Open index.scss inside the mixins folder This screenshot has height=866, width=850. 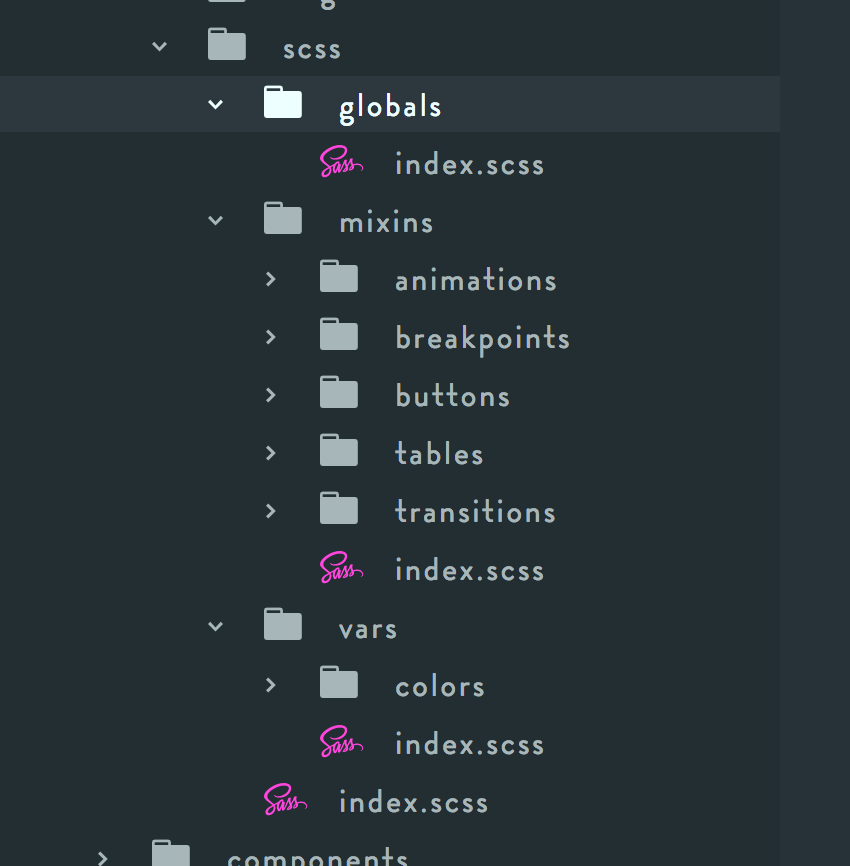(469, 570)
